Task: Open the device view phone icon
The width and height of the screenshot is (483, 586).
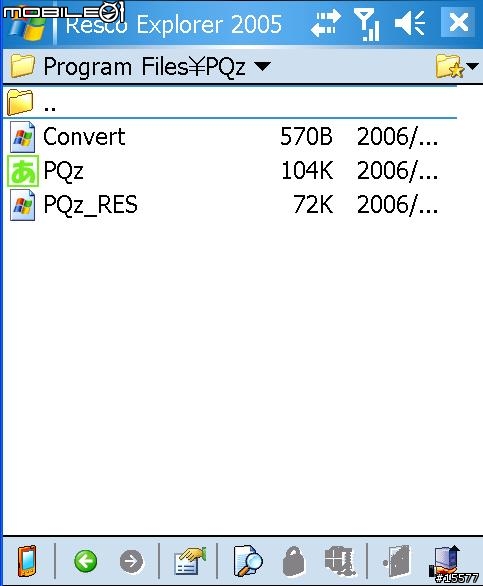Action: pos(27,561)
